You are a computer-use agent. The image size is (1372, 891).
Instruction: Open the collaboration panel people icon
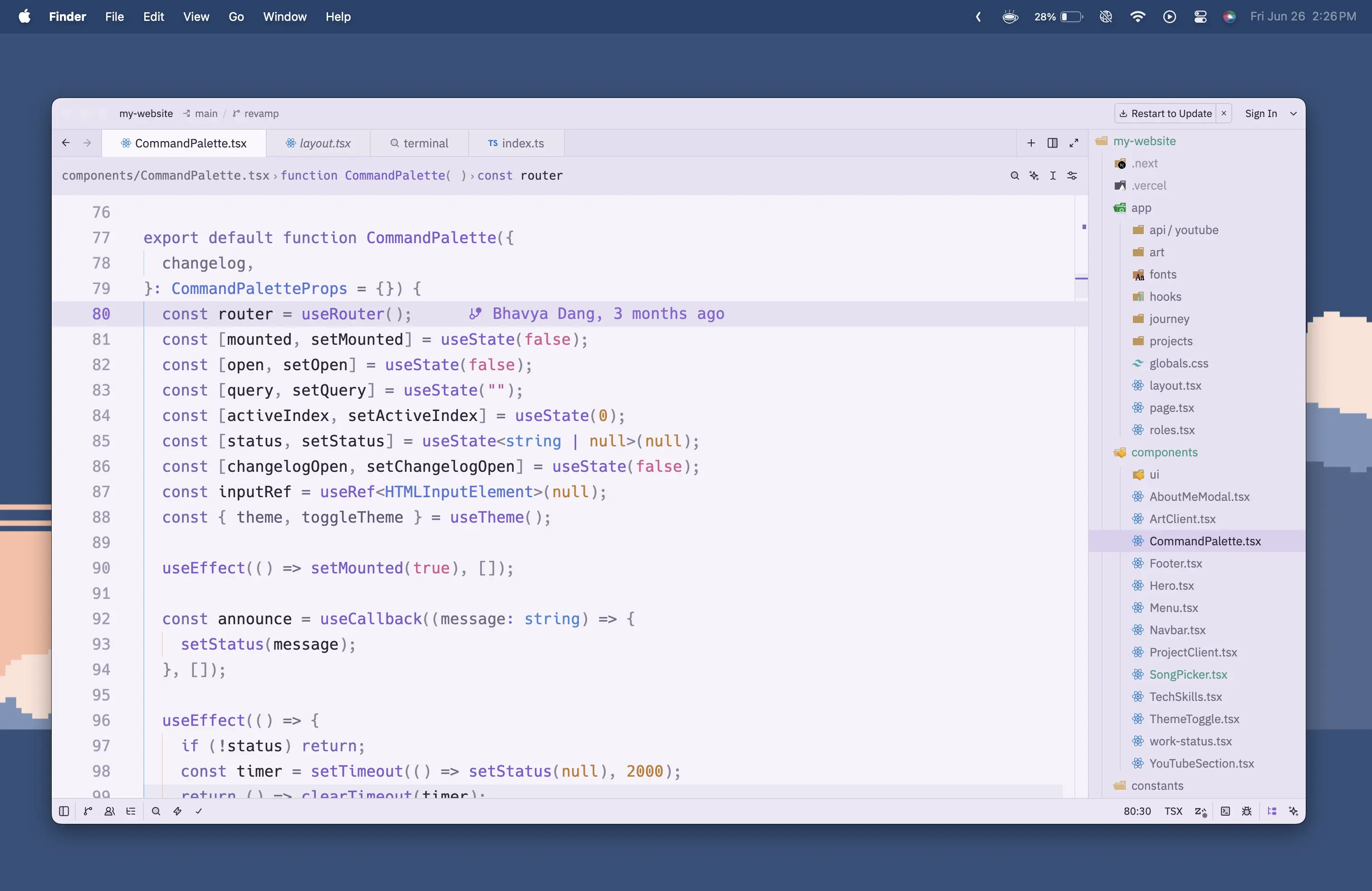(109, 811)
